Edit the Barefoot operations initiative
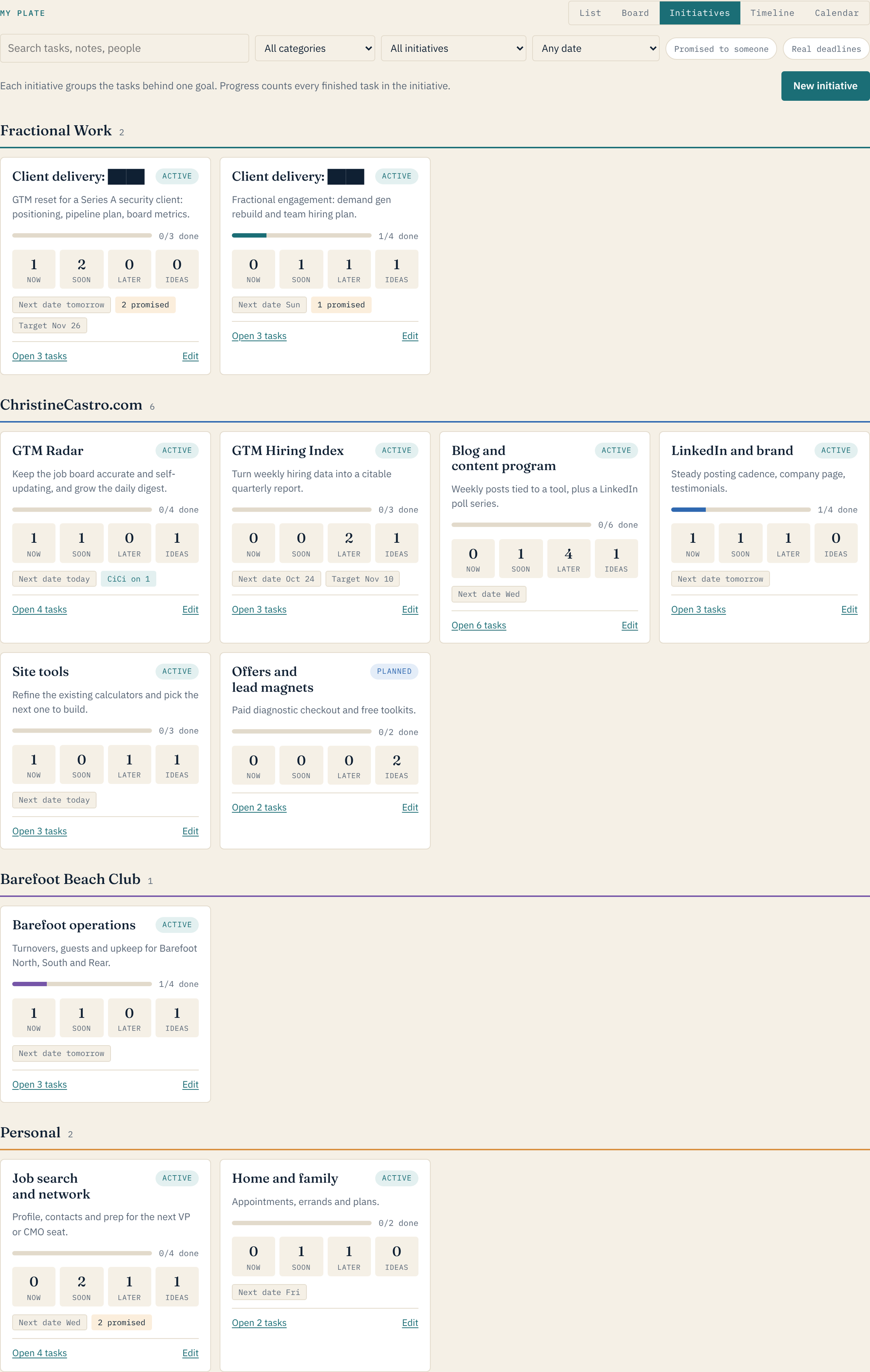This screenshot has width=870, height=1372. (190, 1085)
